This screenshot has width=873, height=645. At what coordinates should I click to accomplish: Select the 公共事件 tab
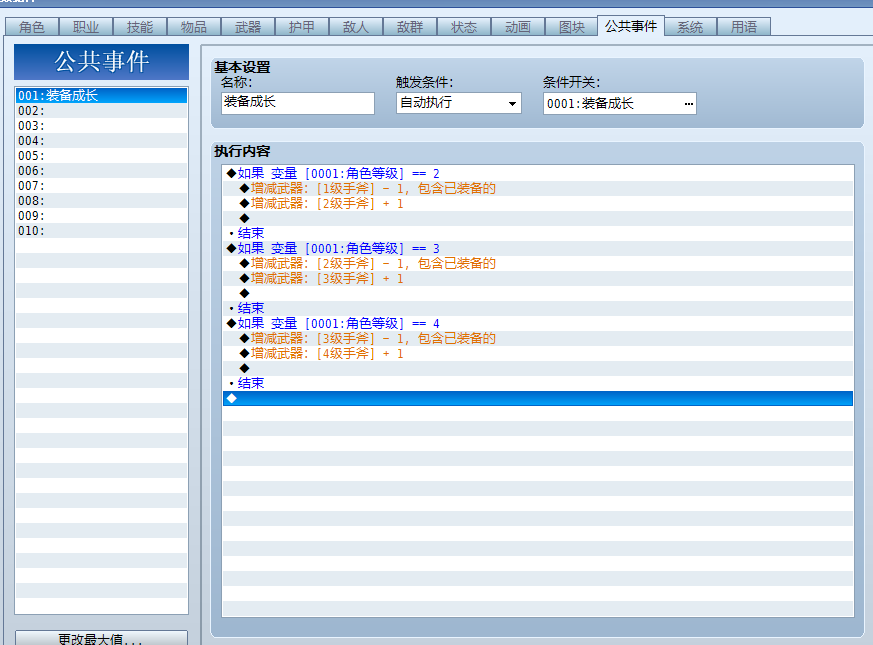tap(631, 26)
